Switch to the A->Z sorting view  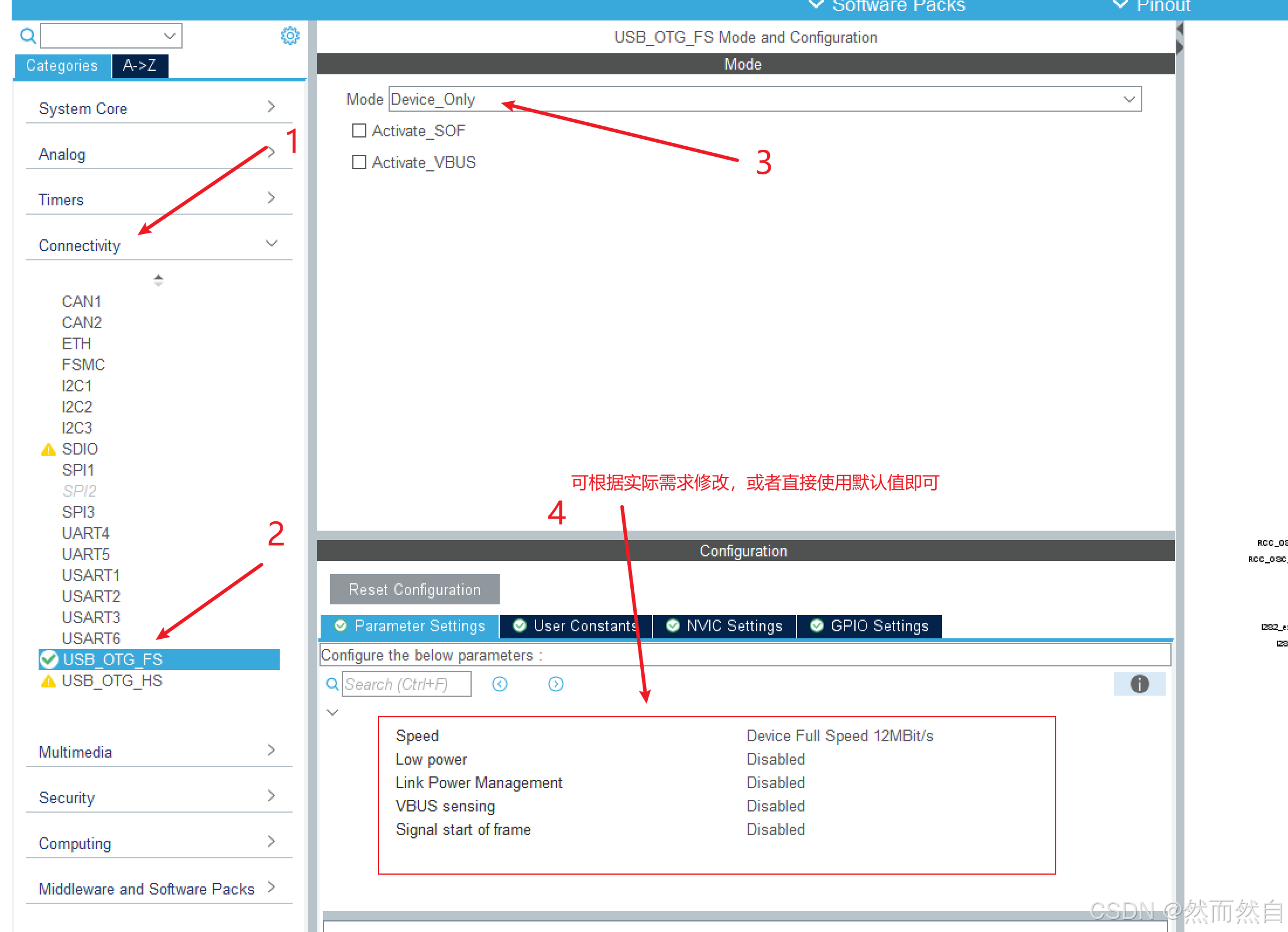[x=139, y=66]
